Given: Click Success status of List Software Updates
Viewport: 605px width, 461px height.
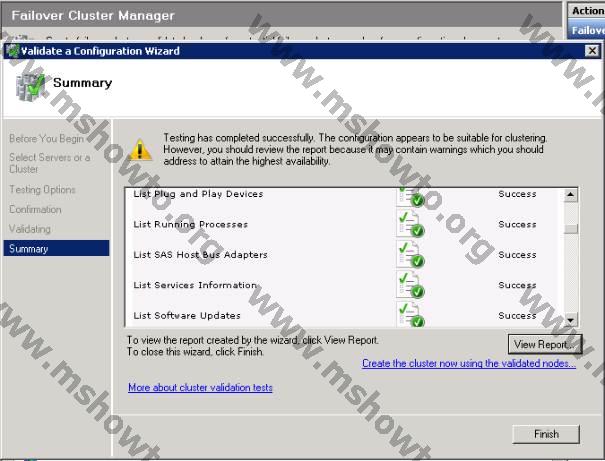Looking at the screenshot, I should point(517,316).
